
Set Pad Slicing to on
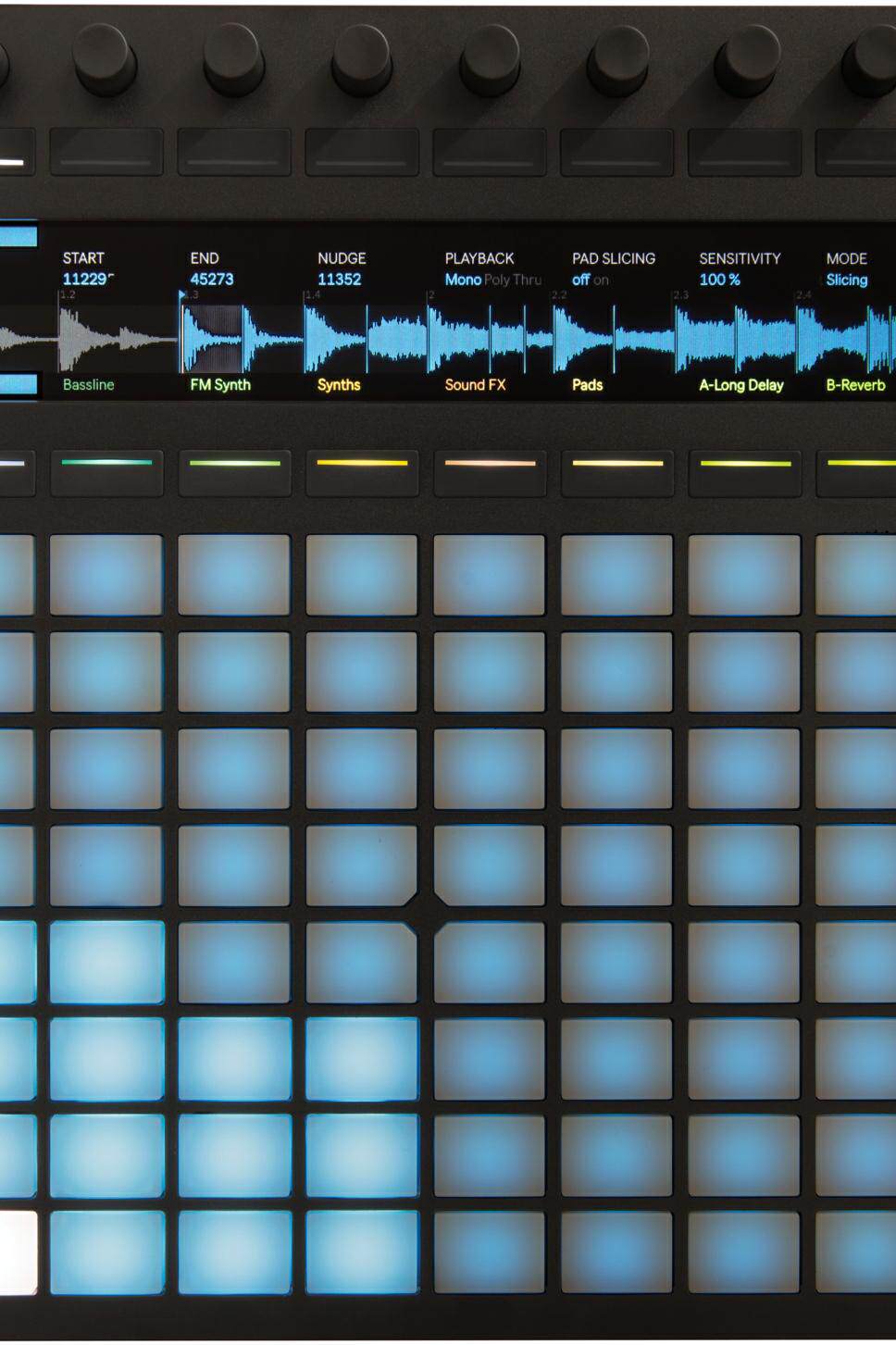coord(602,280)
